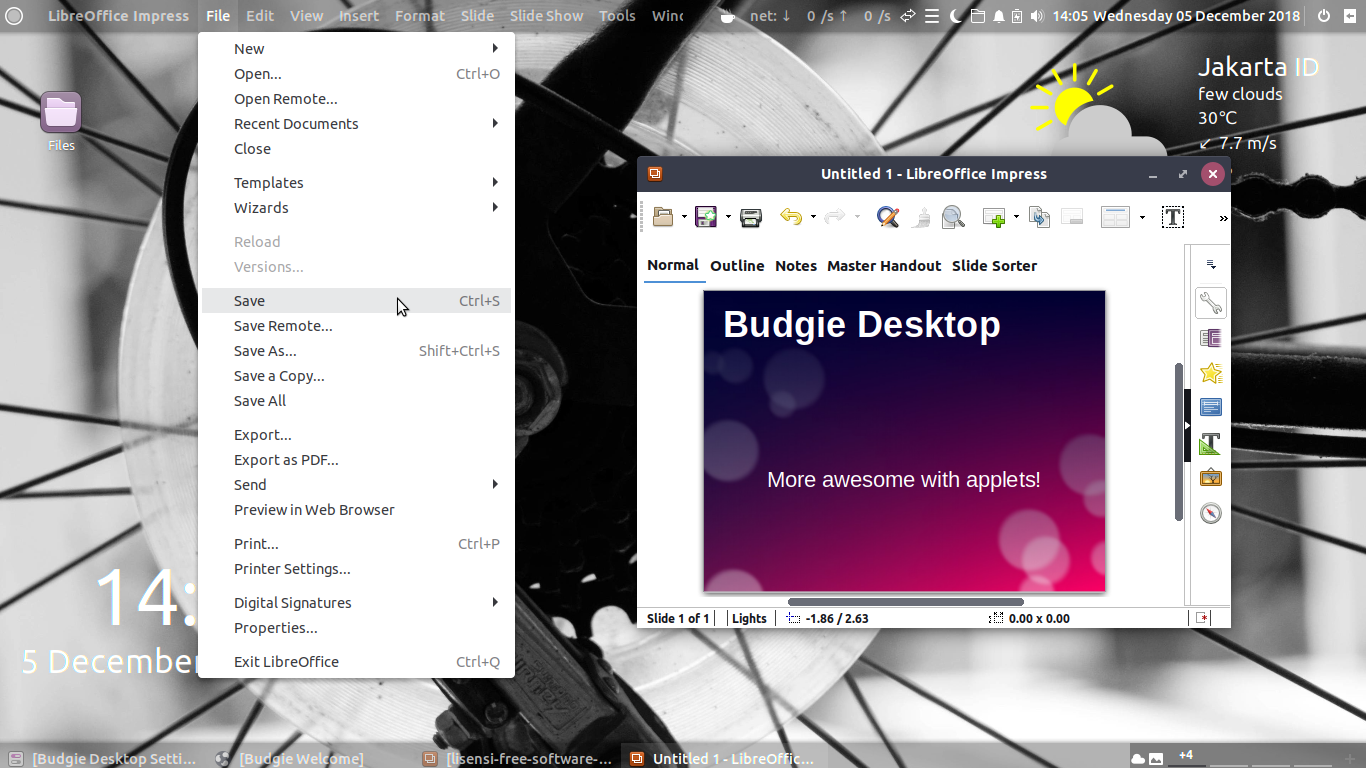
Task: Click the Open folder icon in Impress toolbar
Action: point(662,217)
